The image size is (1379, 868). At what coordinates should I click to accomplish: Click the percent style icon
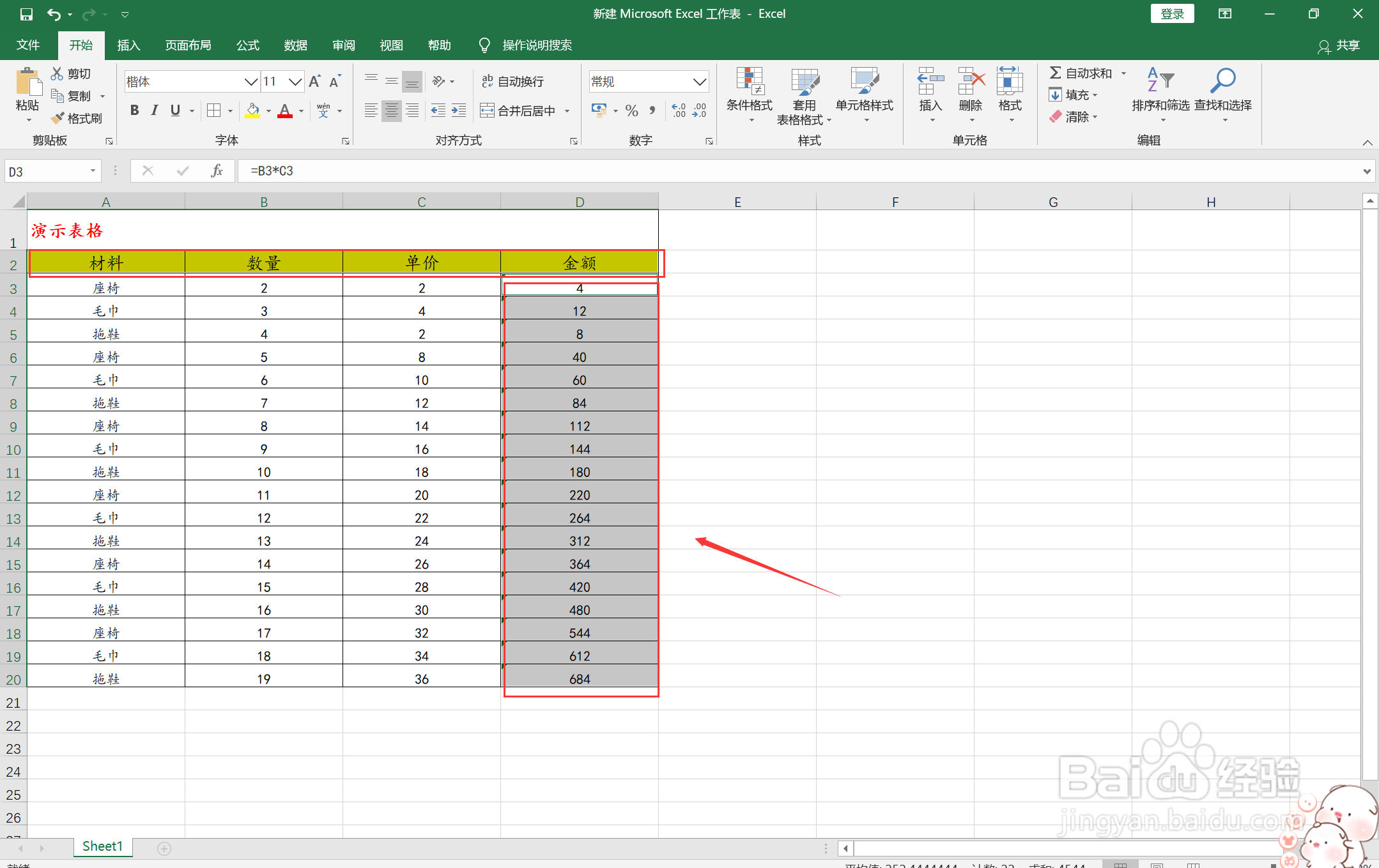click(x=631, y=110)
